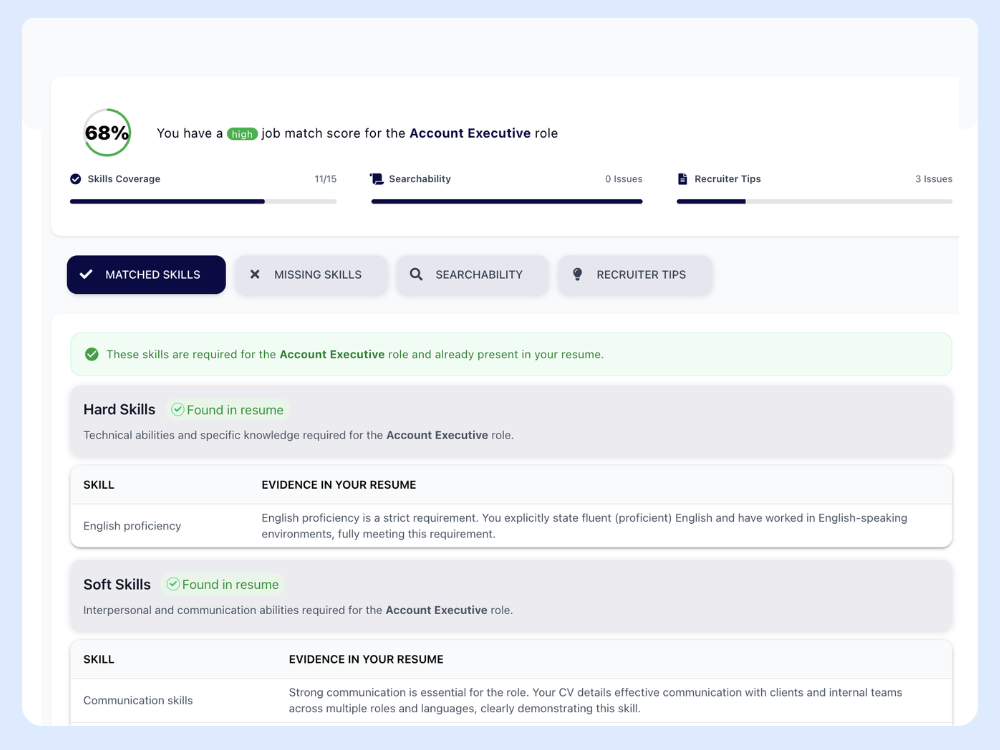This screenshot has height=750, width=1000.
Task: Click the lightbulb icon in Recruiter Tips tab
Action: click(577, 274)
